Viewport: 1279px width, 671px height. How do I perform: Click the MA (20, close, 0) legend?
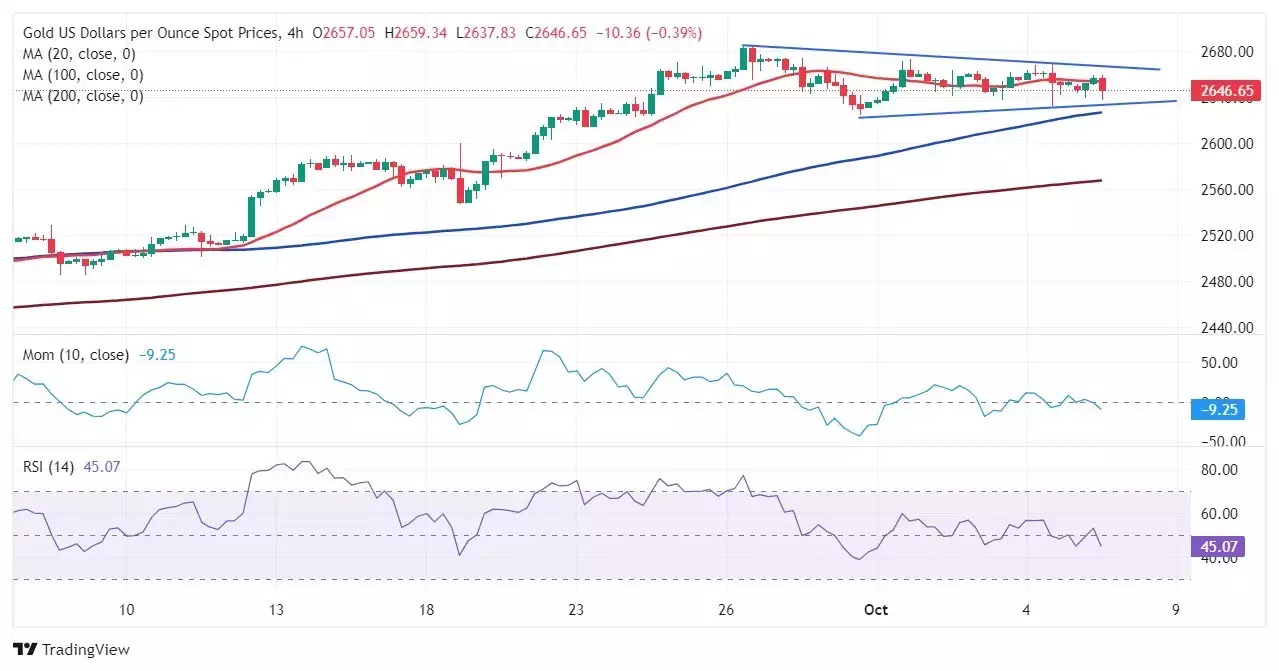(78, 54)
